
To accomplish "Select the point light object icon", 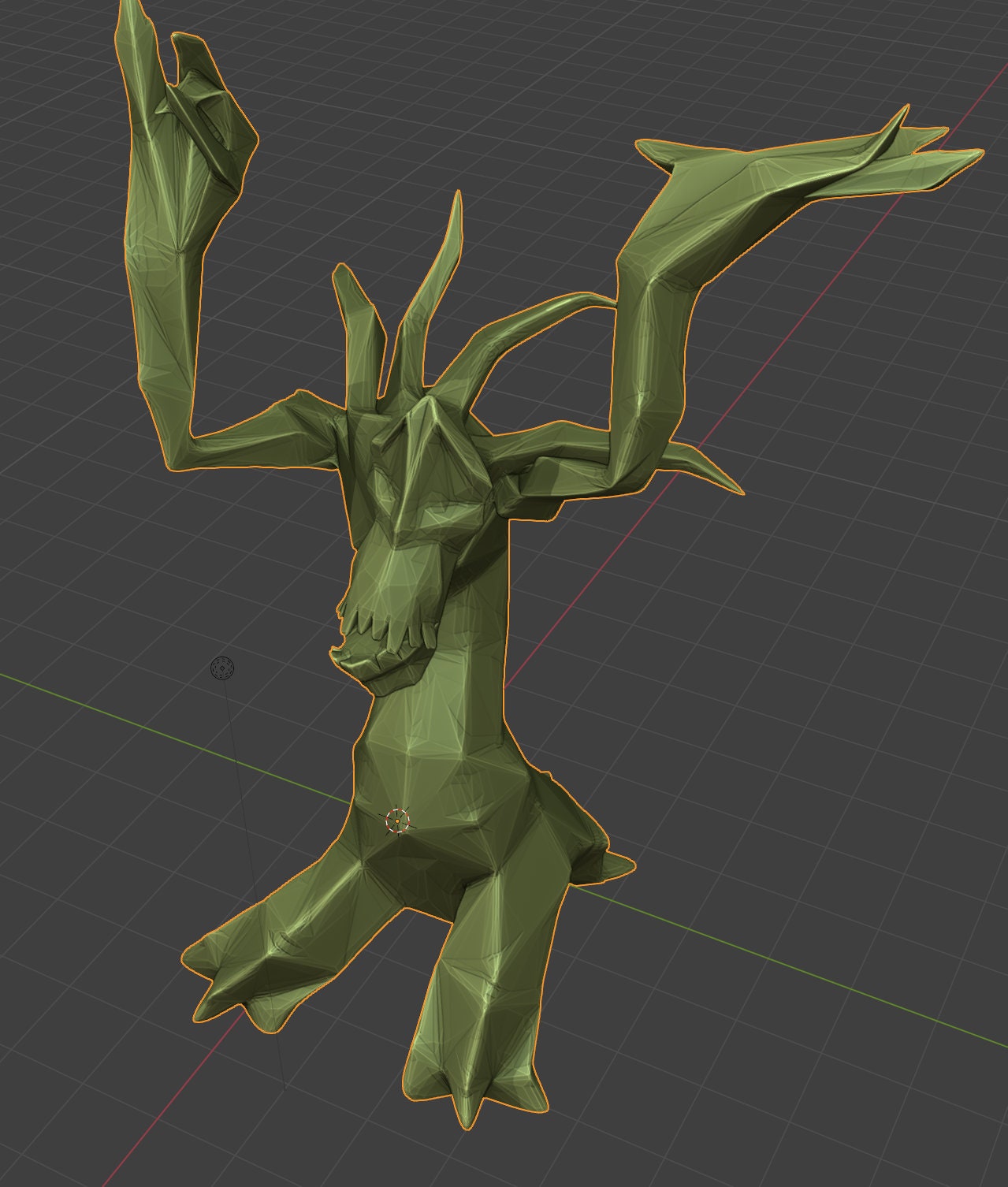I will point(221,668).
